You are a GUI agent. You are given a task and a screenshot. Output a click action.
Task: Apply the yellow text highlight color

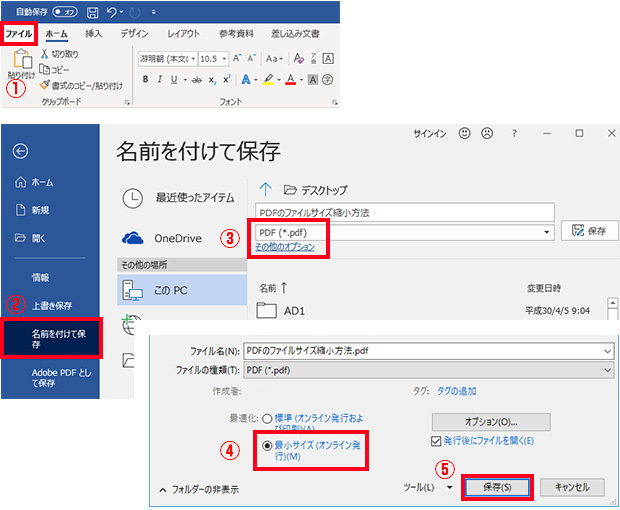268,79
